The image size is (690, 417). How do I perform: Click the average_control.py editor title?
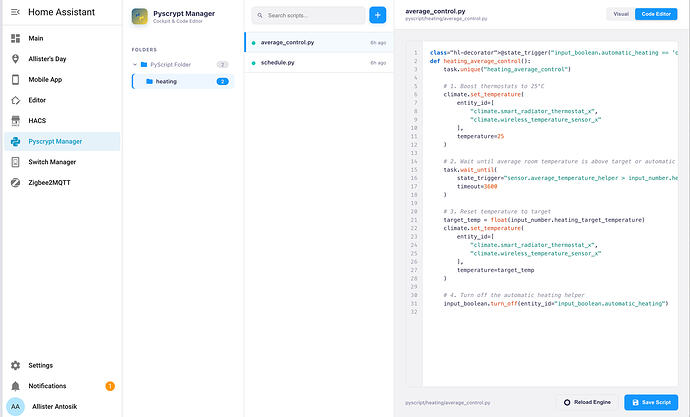435,11
